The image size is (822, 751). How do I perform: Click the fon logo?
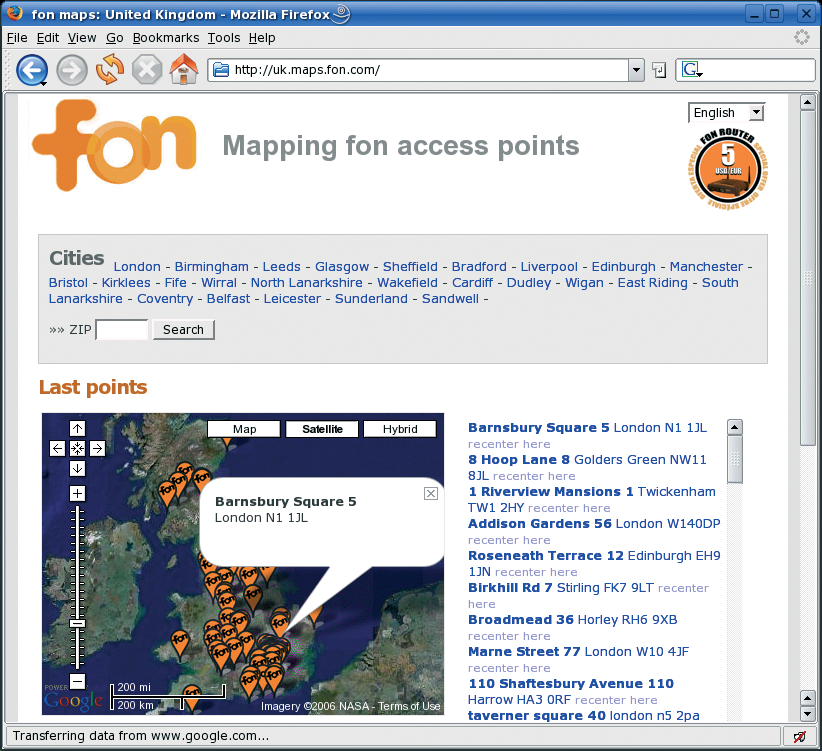click(x=114, y=145)
